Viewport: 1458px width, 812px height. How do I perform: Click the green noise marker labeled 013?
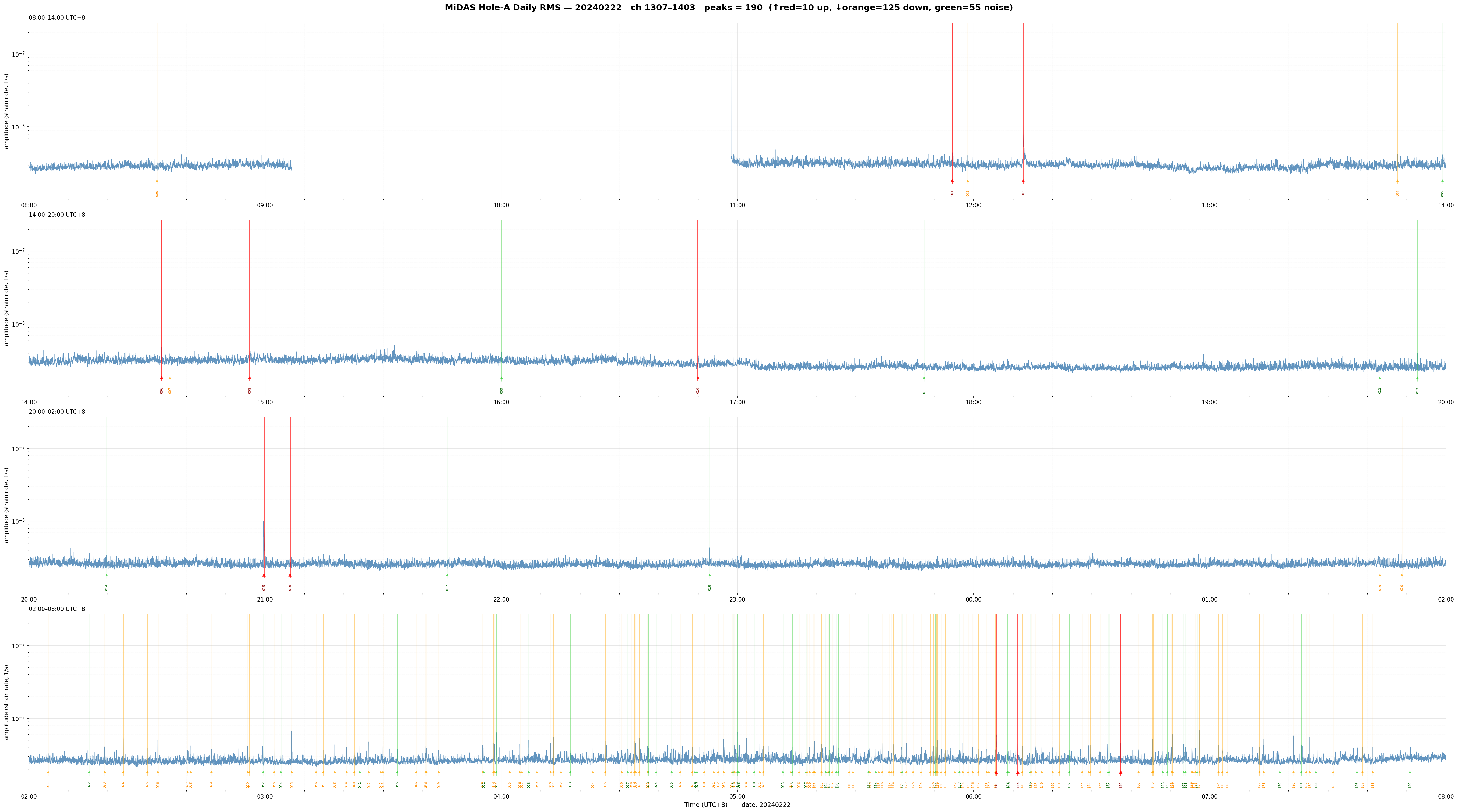click(x=1418, y=378)
